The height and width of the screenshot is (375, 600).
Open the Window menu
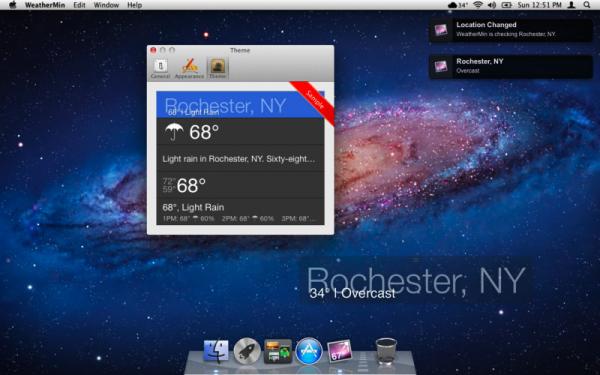coord(106,5)
